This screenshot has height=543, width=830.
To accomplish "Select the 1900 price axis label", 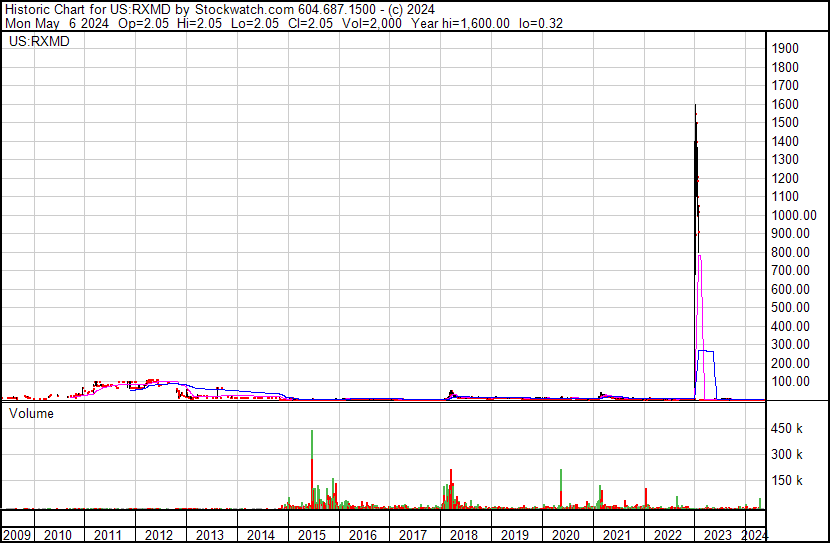I will coord(785,48).
